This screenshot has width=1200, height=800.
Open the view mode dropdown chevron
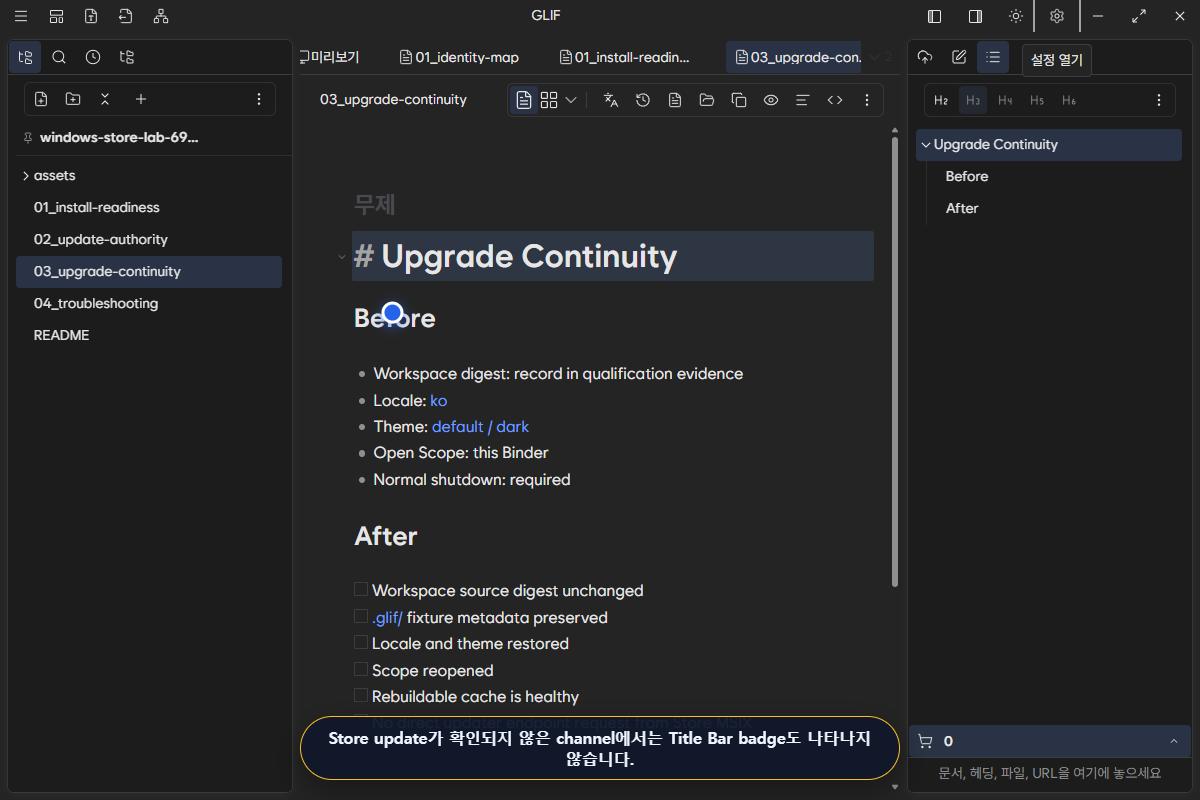(571, 100)
